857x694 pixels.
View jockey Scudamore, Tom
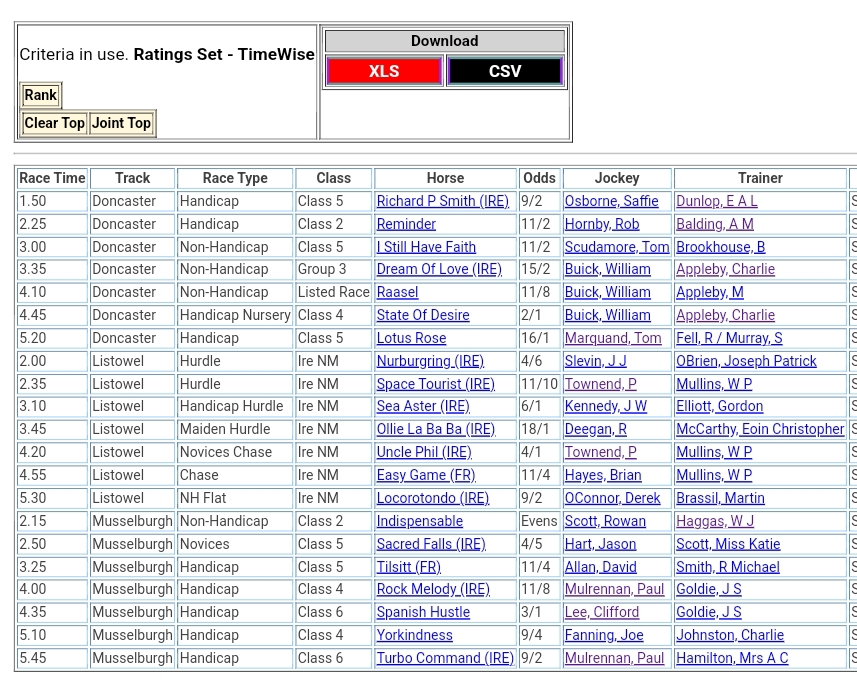(x=616, y=247)
